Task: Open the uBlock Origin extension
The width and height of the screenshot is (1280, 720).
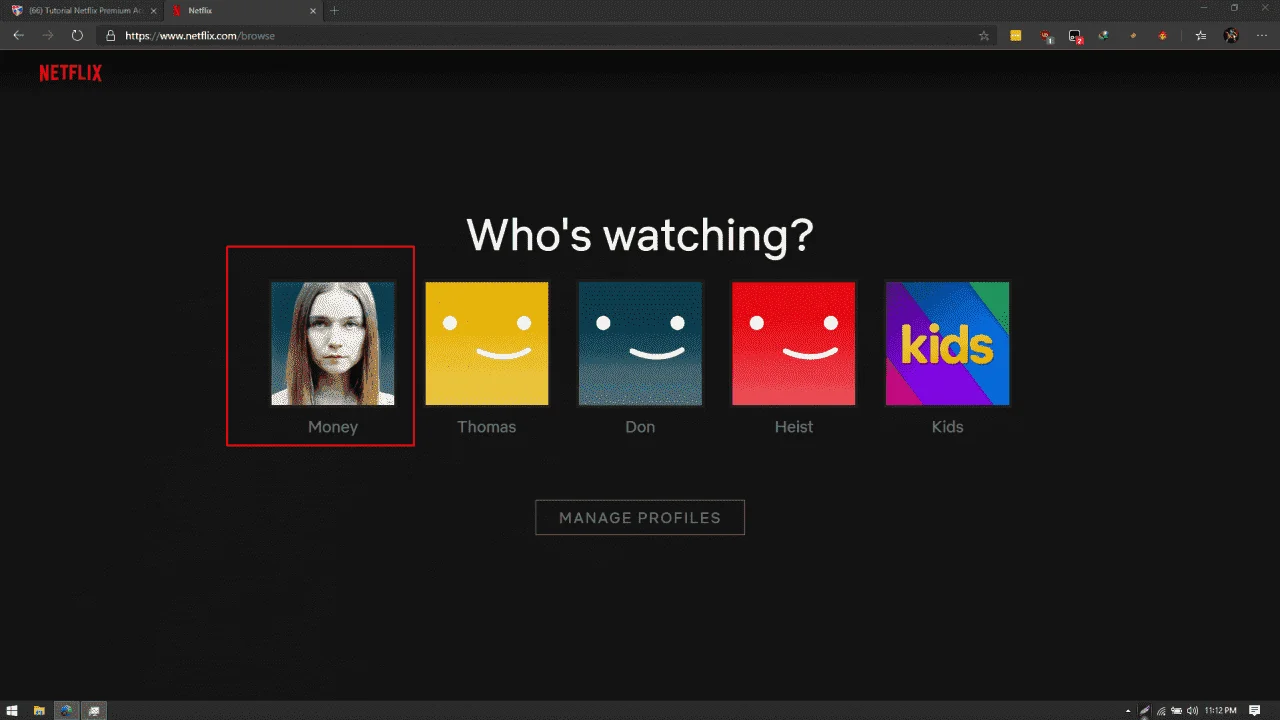Action: coord(1046,36)
